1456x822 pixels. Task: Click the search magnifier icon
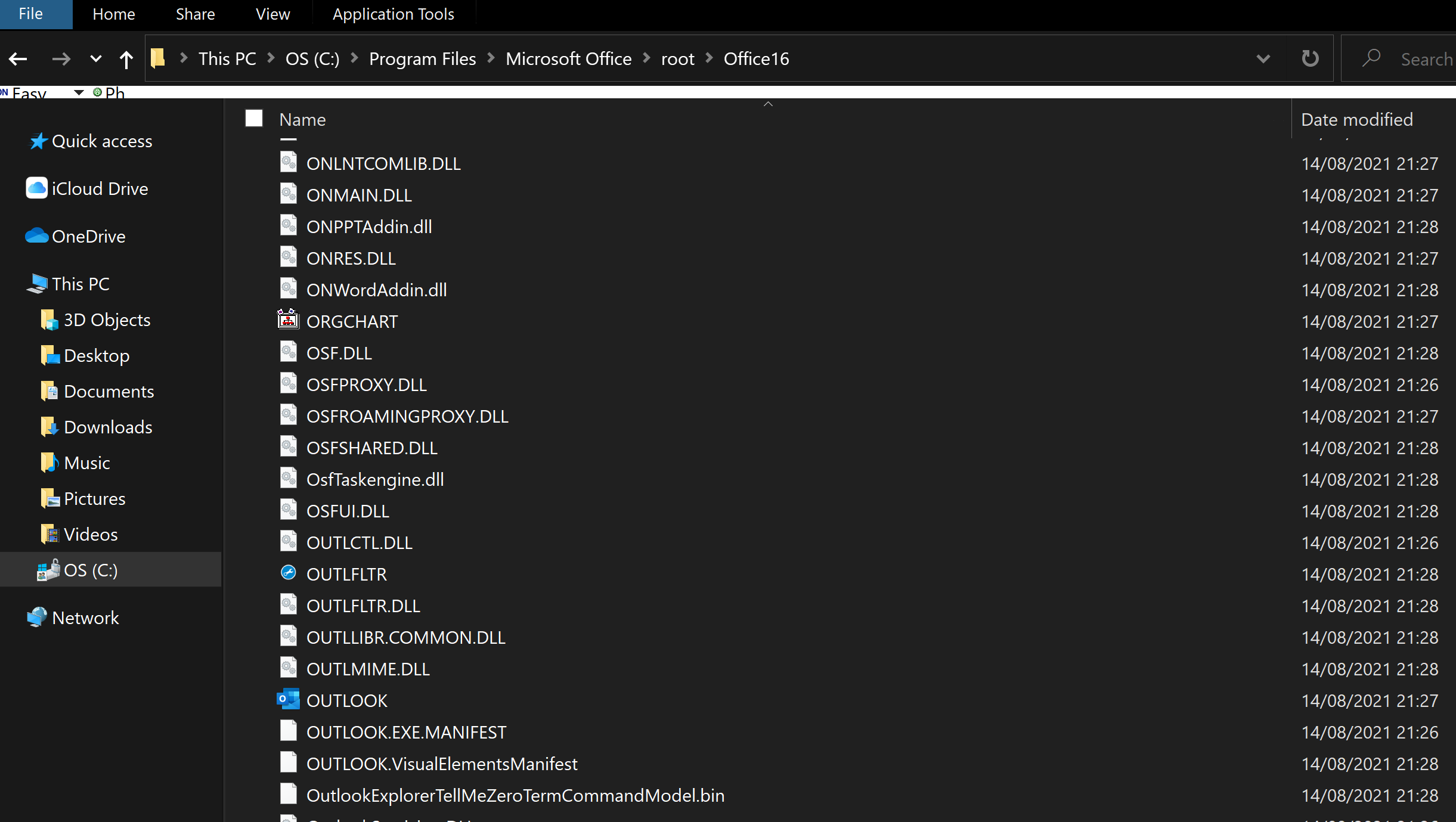pos(1371,58)
